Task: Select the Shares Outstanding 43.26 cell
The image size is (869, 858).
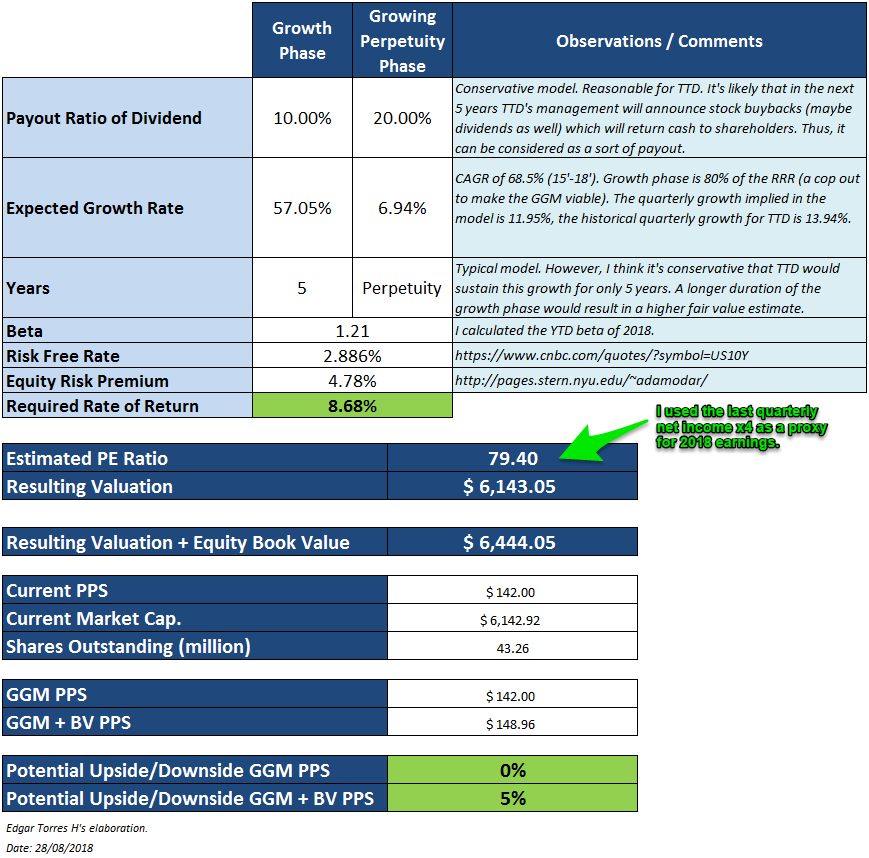Action: pos(512,645)
